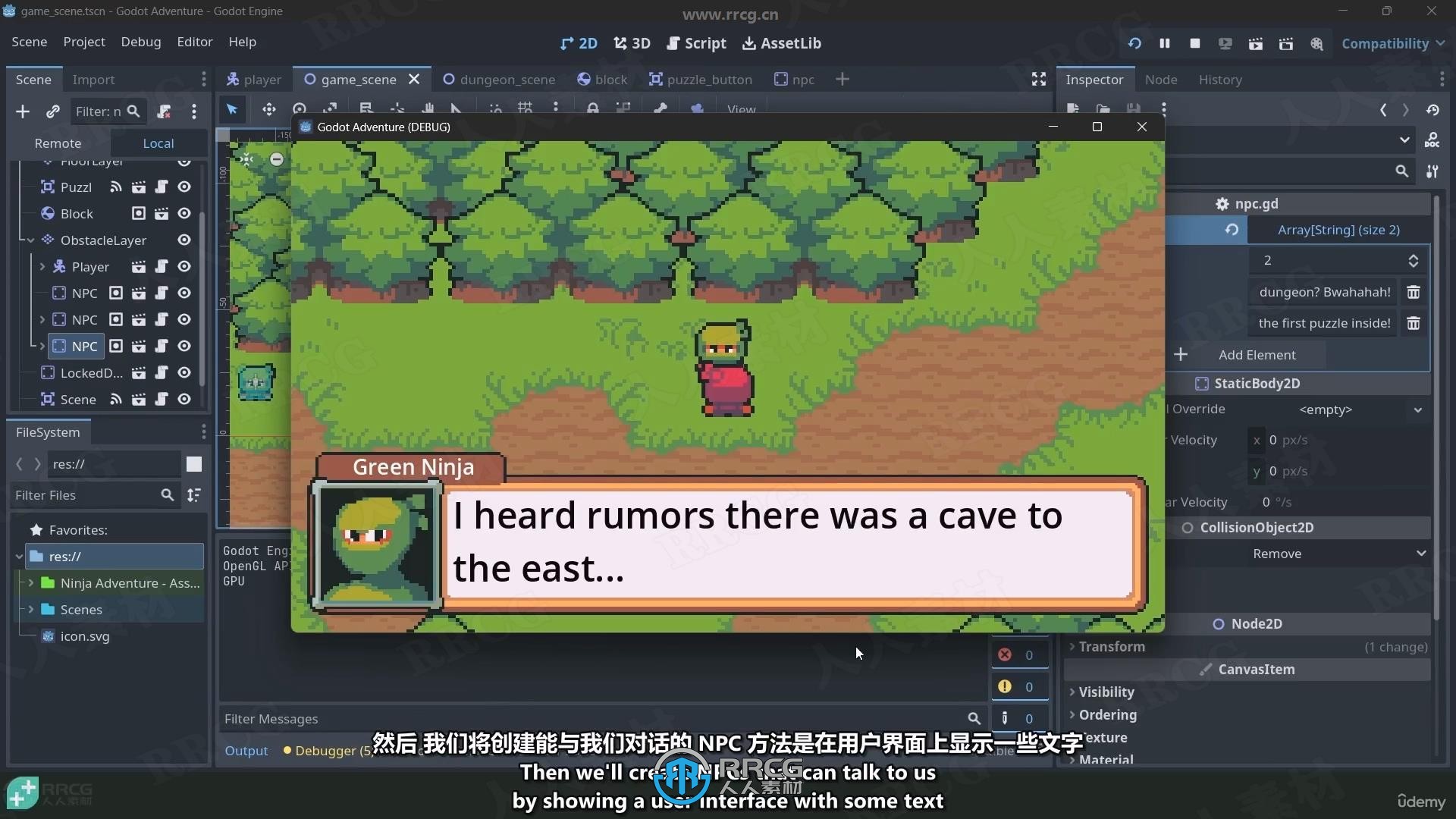Reload the running project
1456x819 pixels.
coord(1134,43)
